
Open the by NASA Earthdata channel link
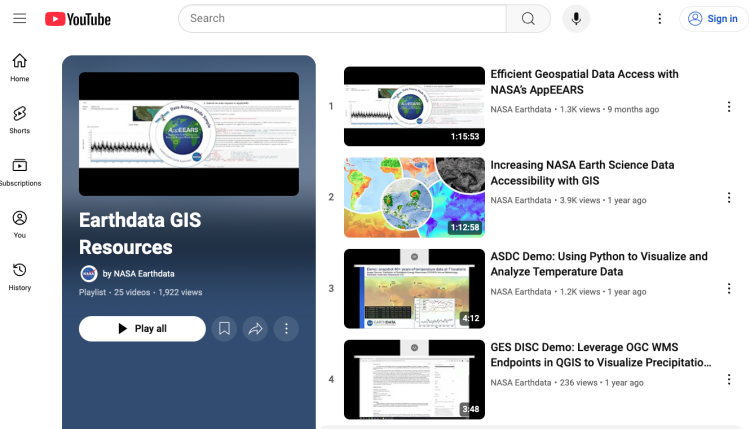(x=139, y=274)
